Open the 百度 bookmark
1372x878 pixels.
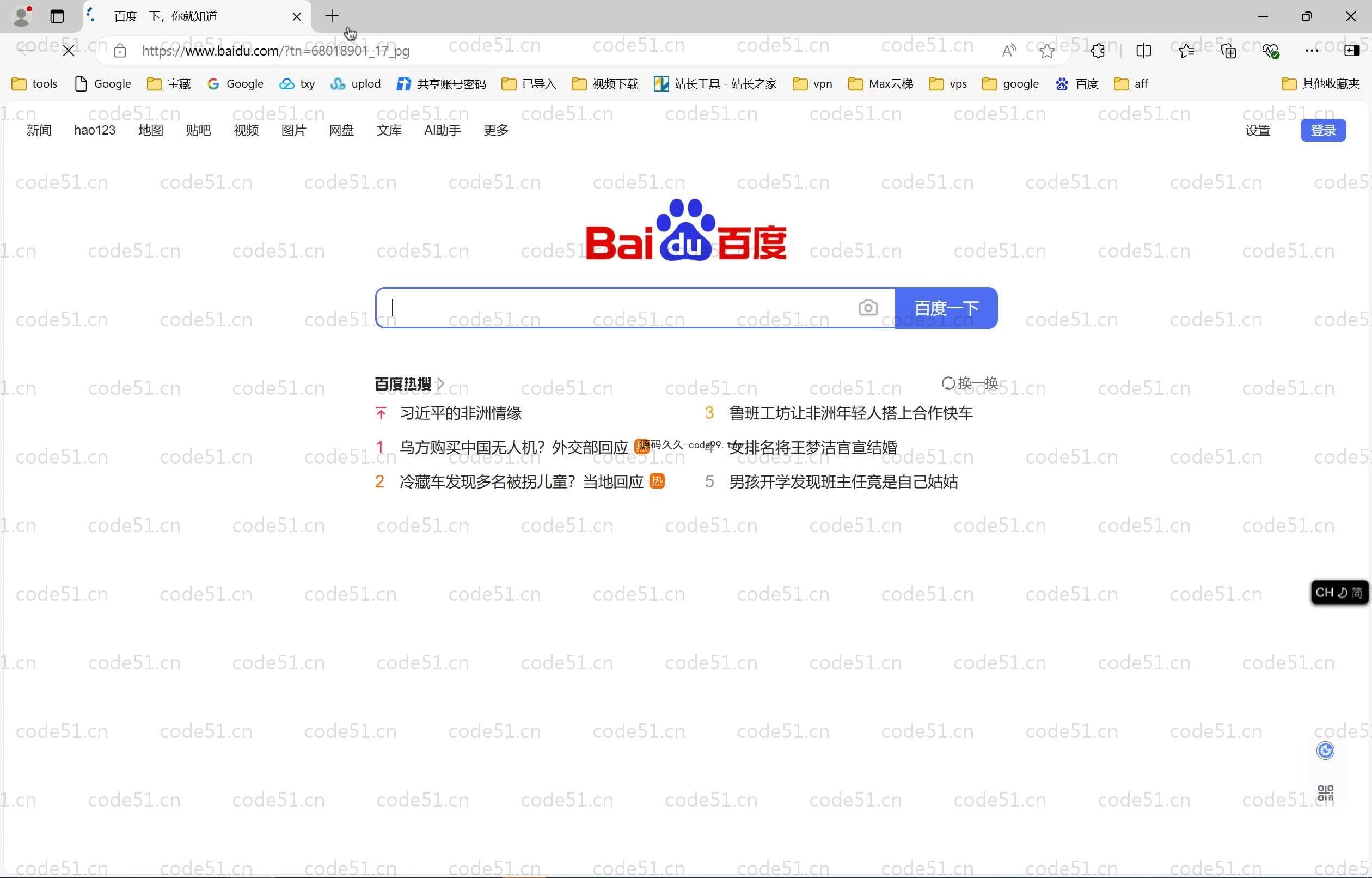pyautogui.click(x=1077, y=84)
